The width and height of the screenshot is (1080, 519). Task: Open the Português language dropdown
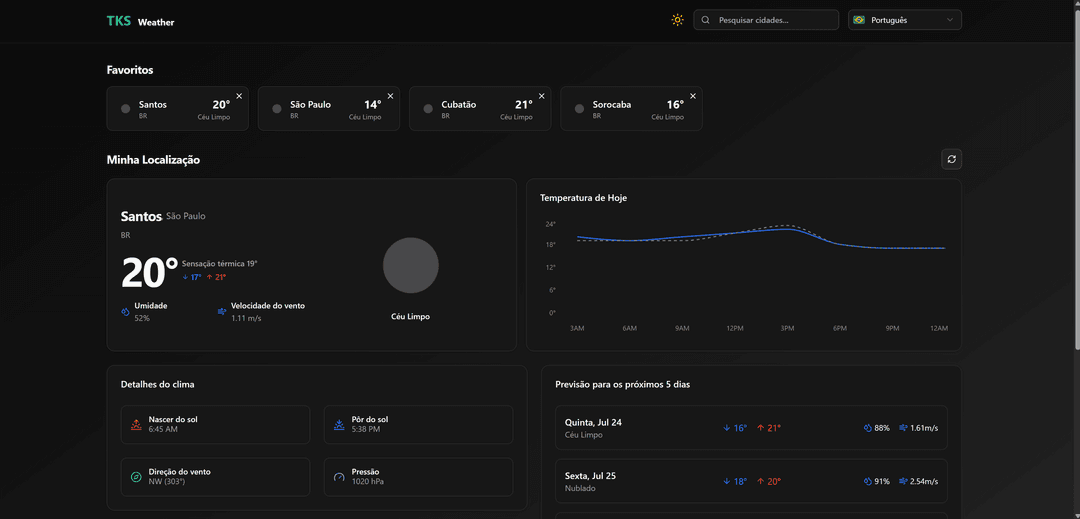pos(904,20)
